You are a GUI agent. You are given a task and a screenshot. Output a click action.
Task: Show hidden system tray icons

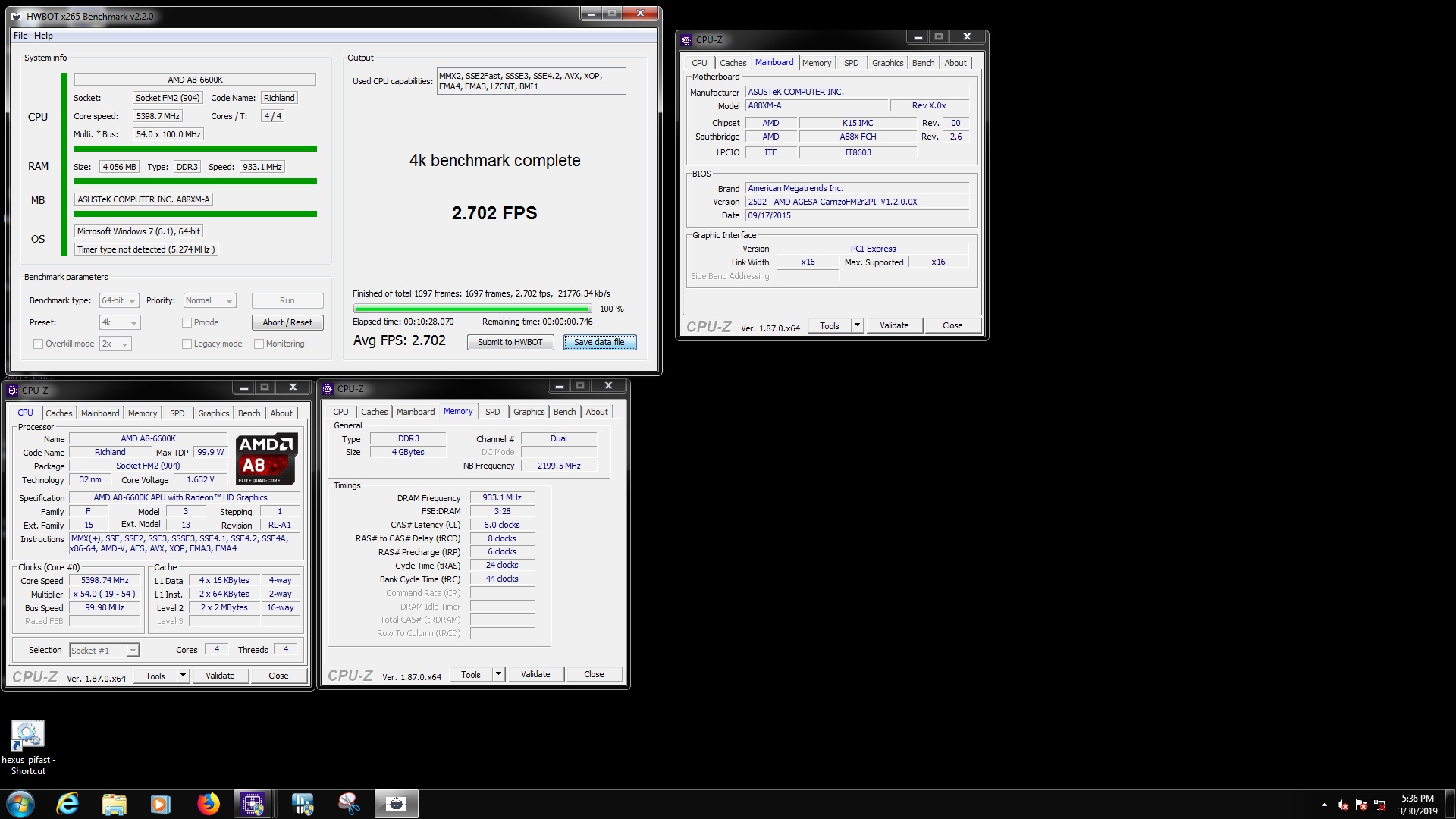(x=1324, y=805)
